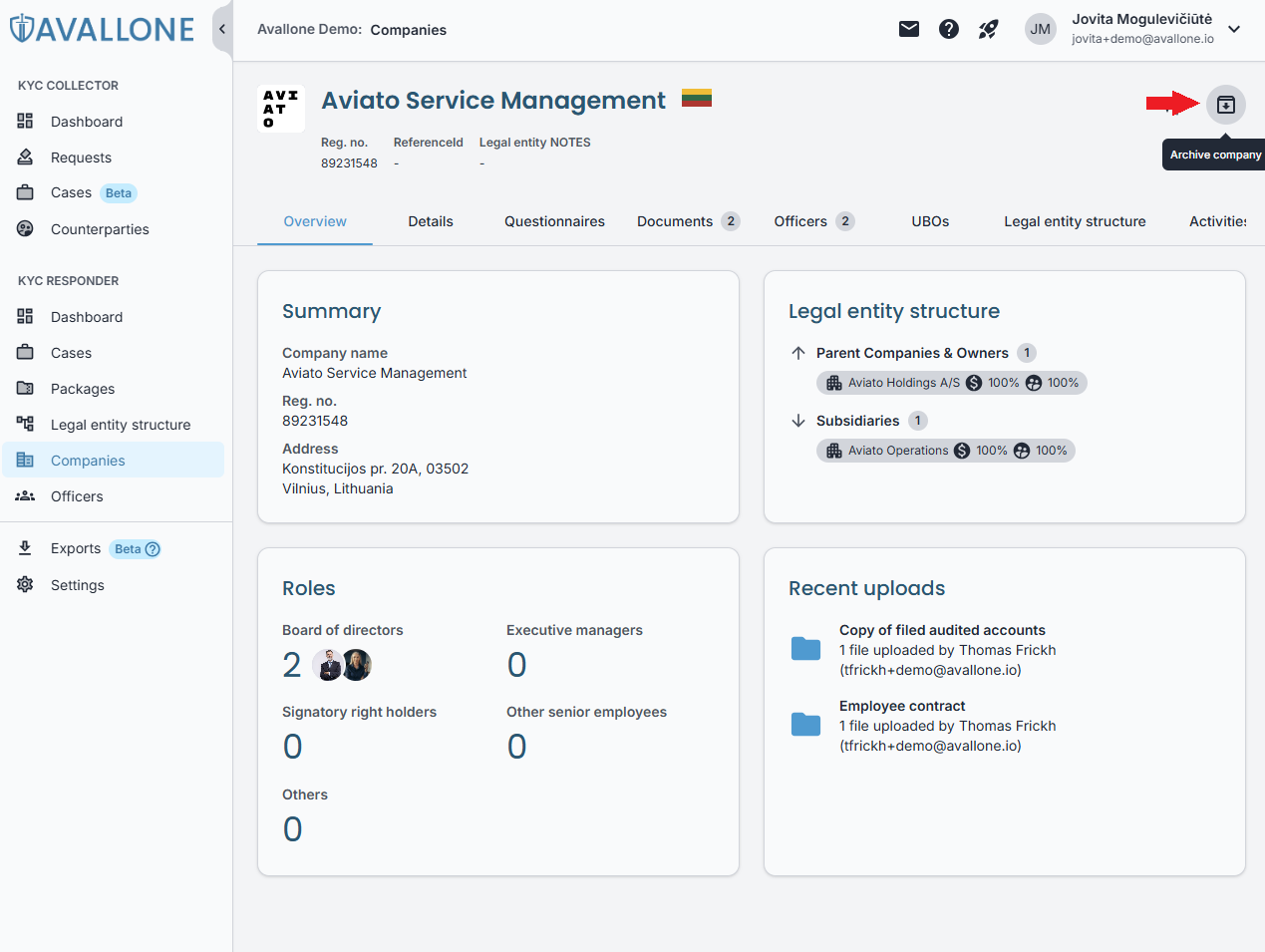Click the Board of directors count 2
1265x952 pixels.
291,665
